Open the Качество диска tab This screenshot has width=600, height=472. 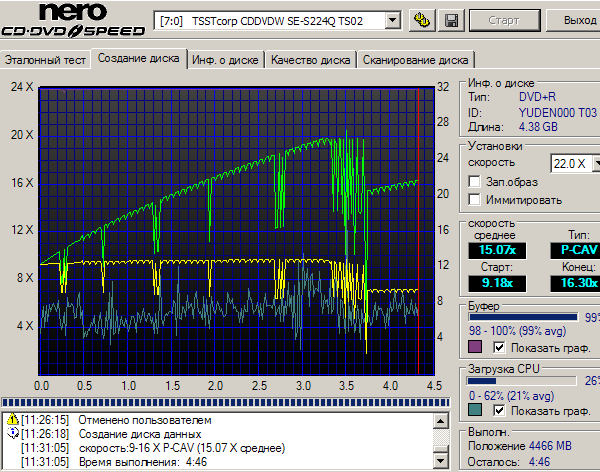pos(310,60)
